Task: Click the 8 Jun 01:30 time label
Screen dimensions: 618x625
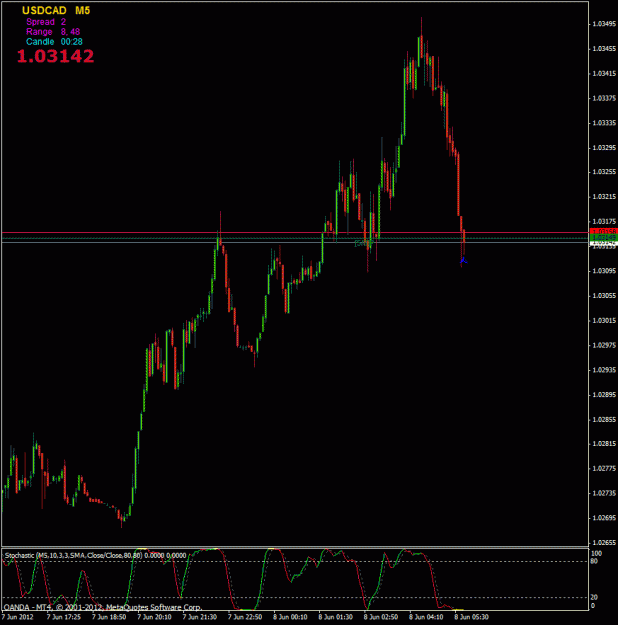Action: (x=335, y=617)
